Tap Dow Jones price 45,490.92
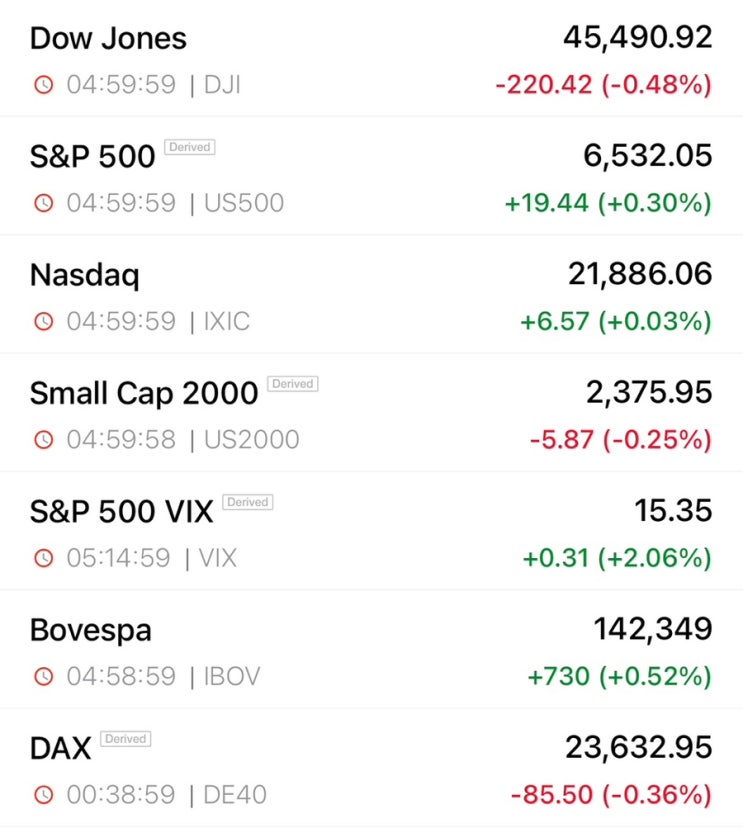 pyautogui.click(x=638, y=38)
